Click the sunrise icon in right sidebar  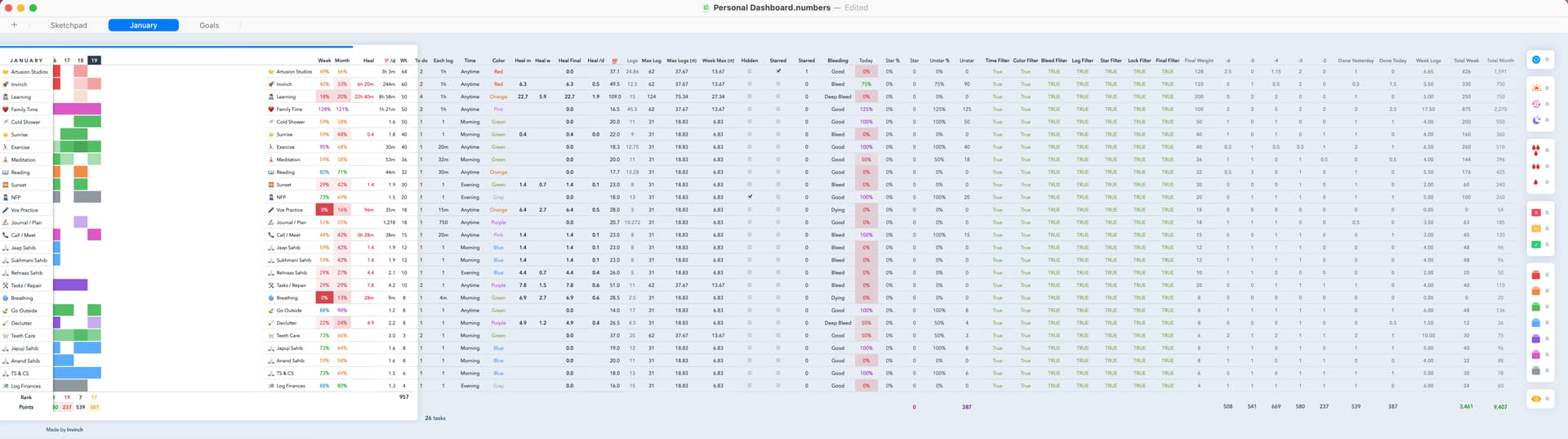click(x=1536, y=87)
